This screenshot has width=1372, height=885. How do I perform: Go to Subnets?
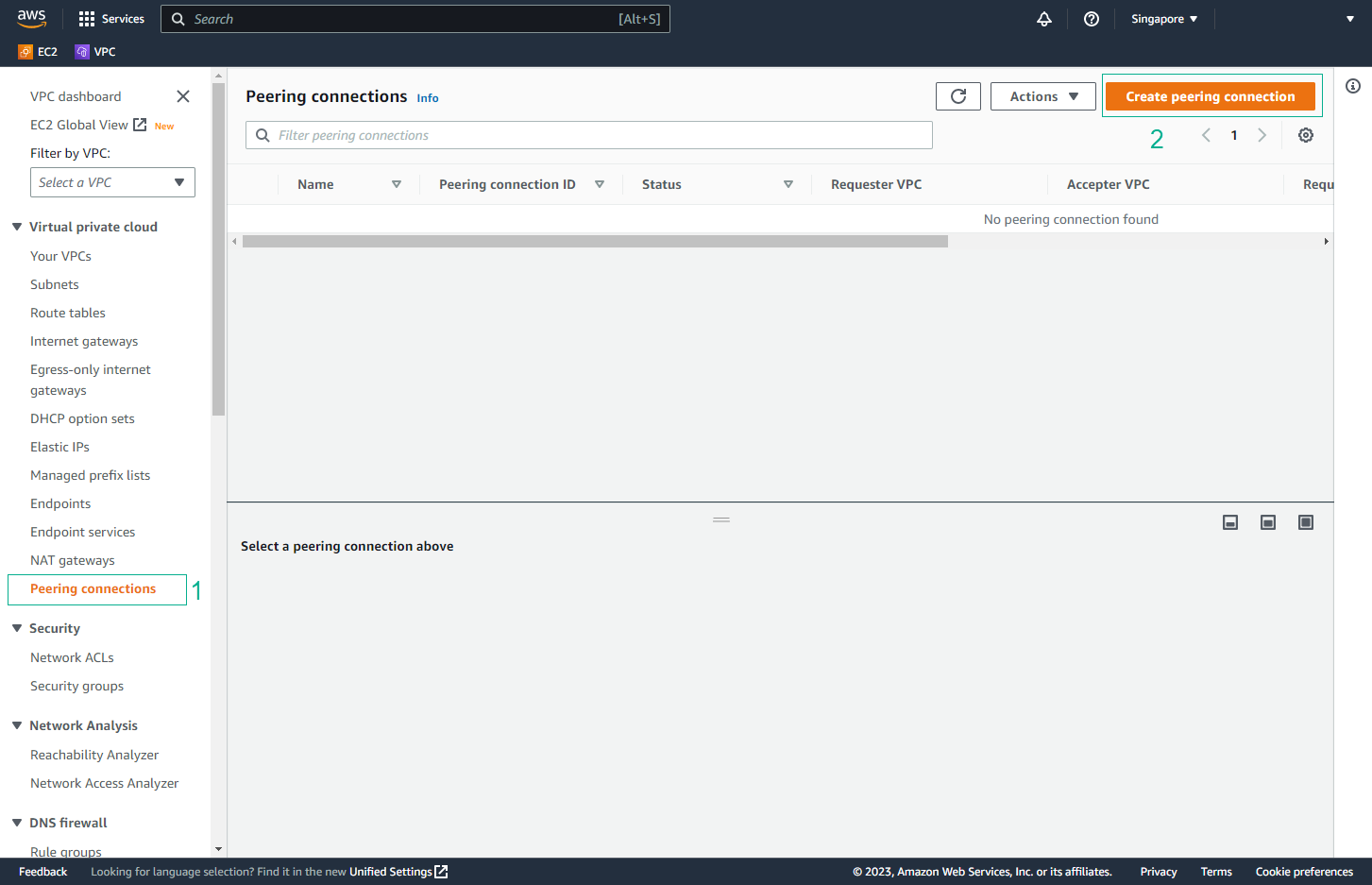click(55, 284)
